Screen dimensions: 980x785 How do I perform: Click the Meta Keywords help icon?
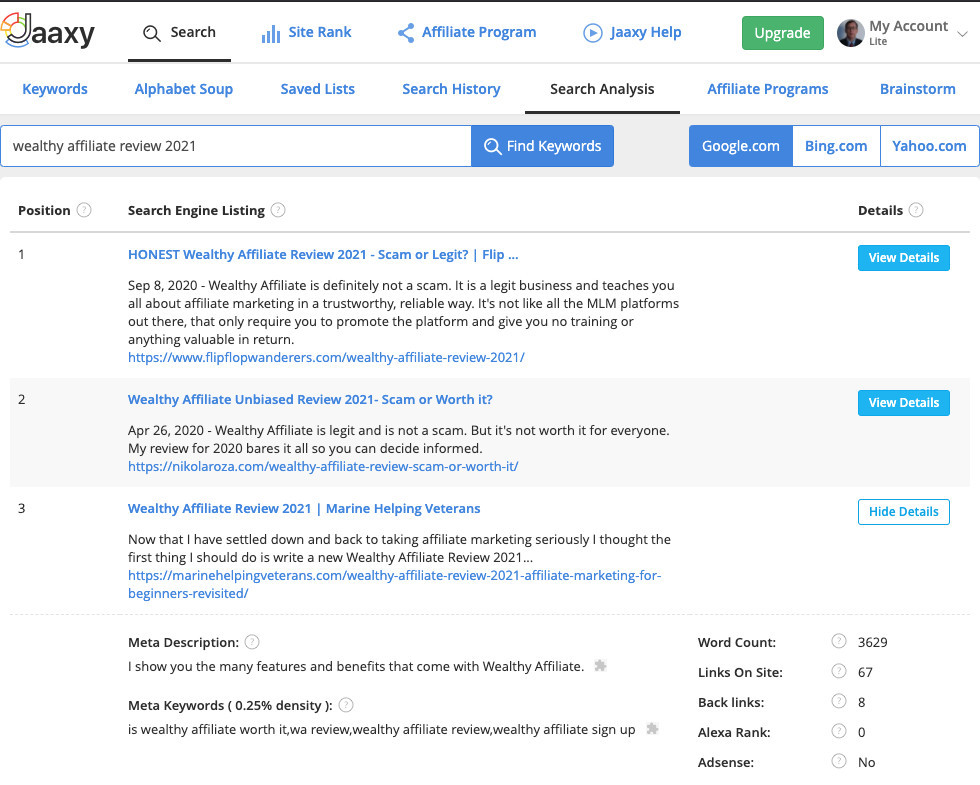[346, 705]
